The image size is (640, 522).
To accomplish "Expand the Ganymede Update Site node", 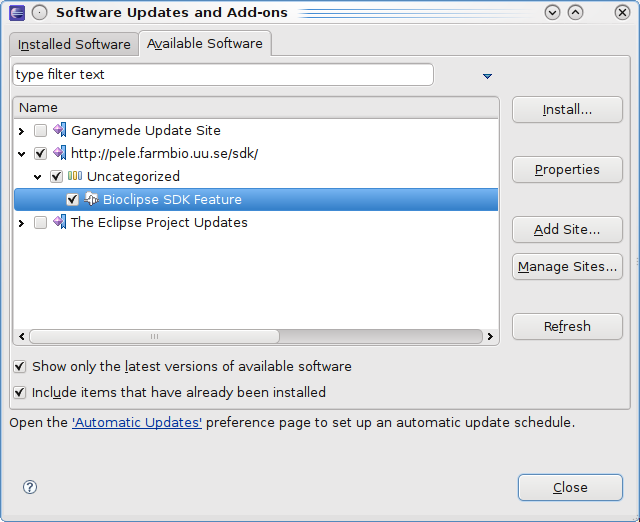I will (x=22, y=130).
